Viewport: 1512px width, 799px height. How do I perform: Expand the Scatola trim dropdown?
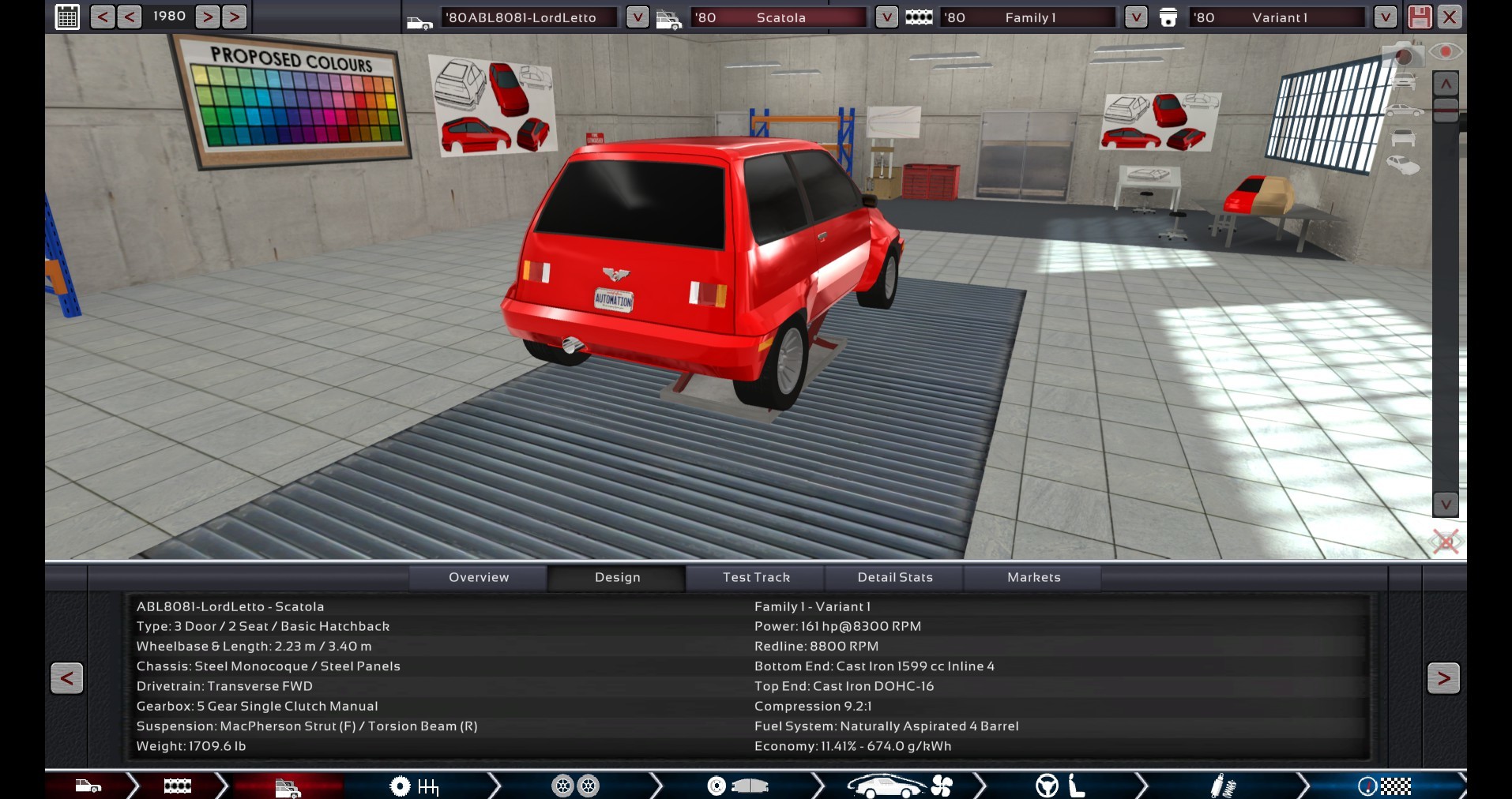(886, 17)
